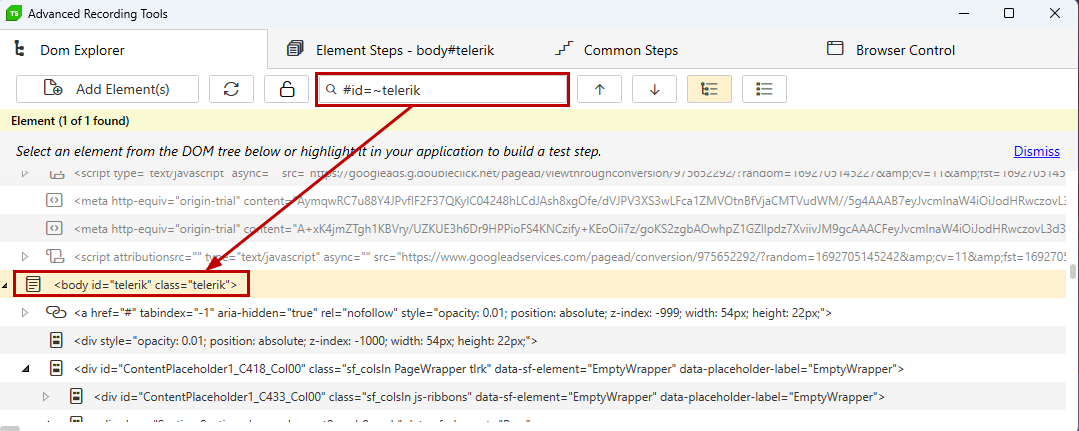Click the googleadservices script icon
The image size is (1079, 431).
point(55,256)
